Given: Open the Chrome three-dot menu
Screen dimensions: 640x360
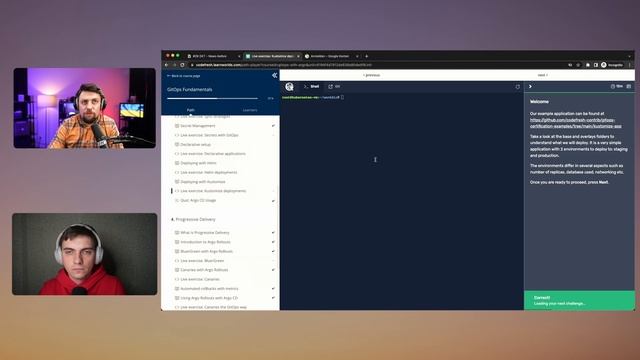Looking at the screenshot, I should [x=629, y=65].
